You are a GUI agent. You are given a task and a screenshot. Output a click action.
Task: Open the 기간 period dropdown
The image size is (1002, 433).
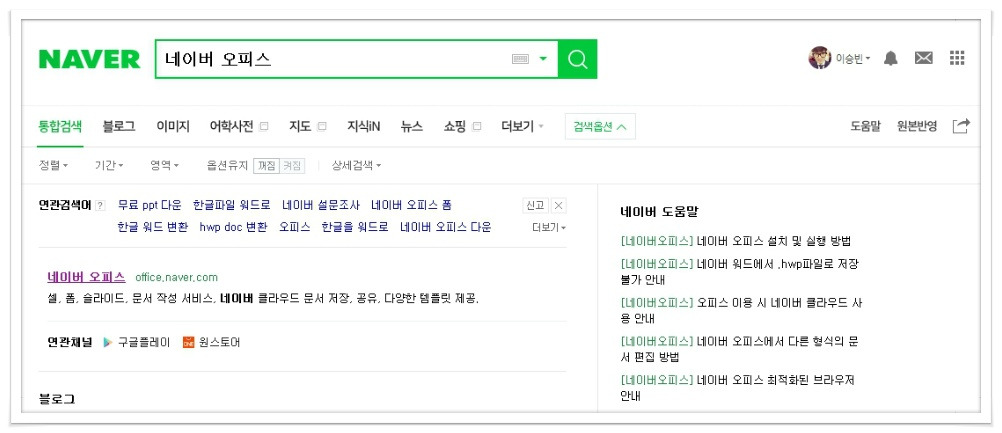tap(109, 165)
